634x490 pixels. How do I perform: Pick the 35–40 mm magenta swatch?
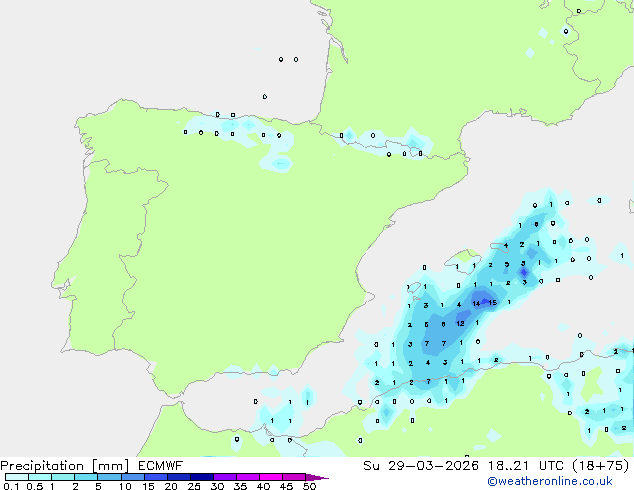[247, 477]
